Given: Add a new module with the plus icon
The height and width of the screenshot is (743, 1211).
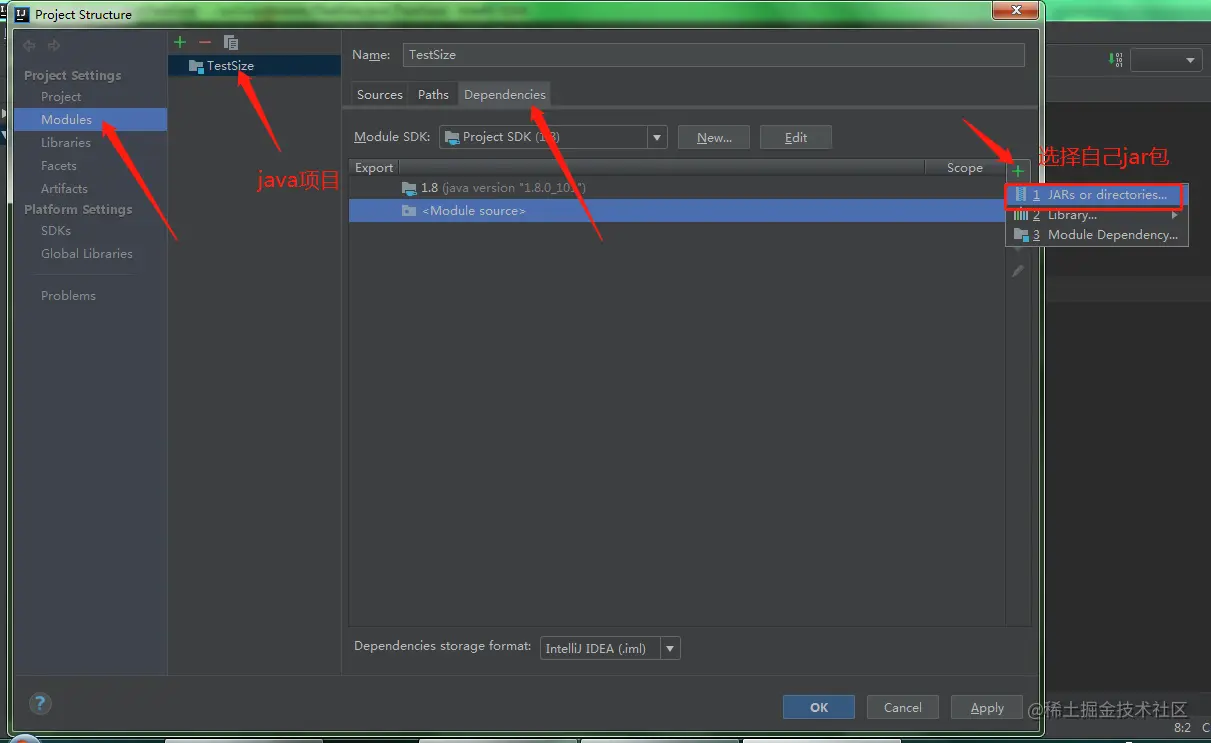Looking at the screenshot, I should pos(180,42).
